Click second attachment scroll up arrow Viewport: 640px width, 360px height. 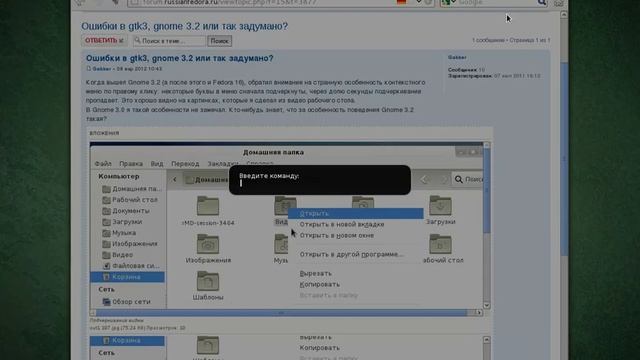487,340
